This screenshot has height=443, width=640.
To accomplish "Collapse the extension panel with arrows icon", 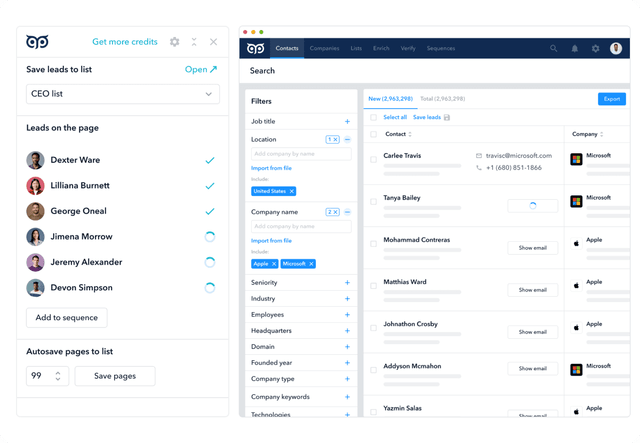I will click(194, 42).
